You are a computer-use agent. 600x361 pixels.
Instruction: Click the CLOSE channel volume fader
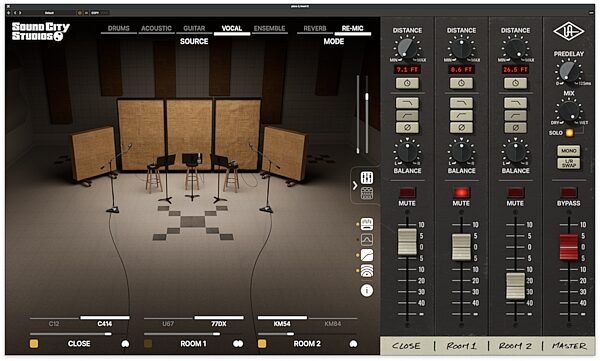[407, 242]
